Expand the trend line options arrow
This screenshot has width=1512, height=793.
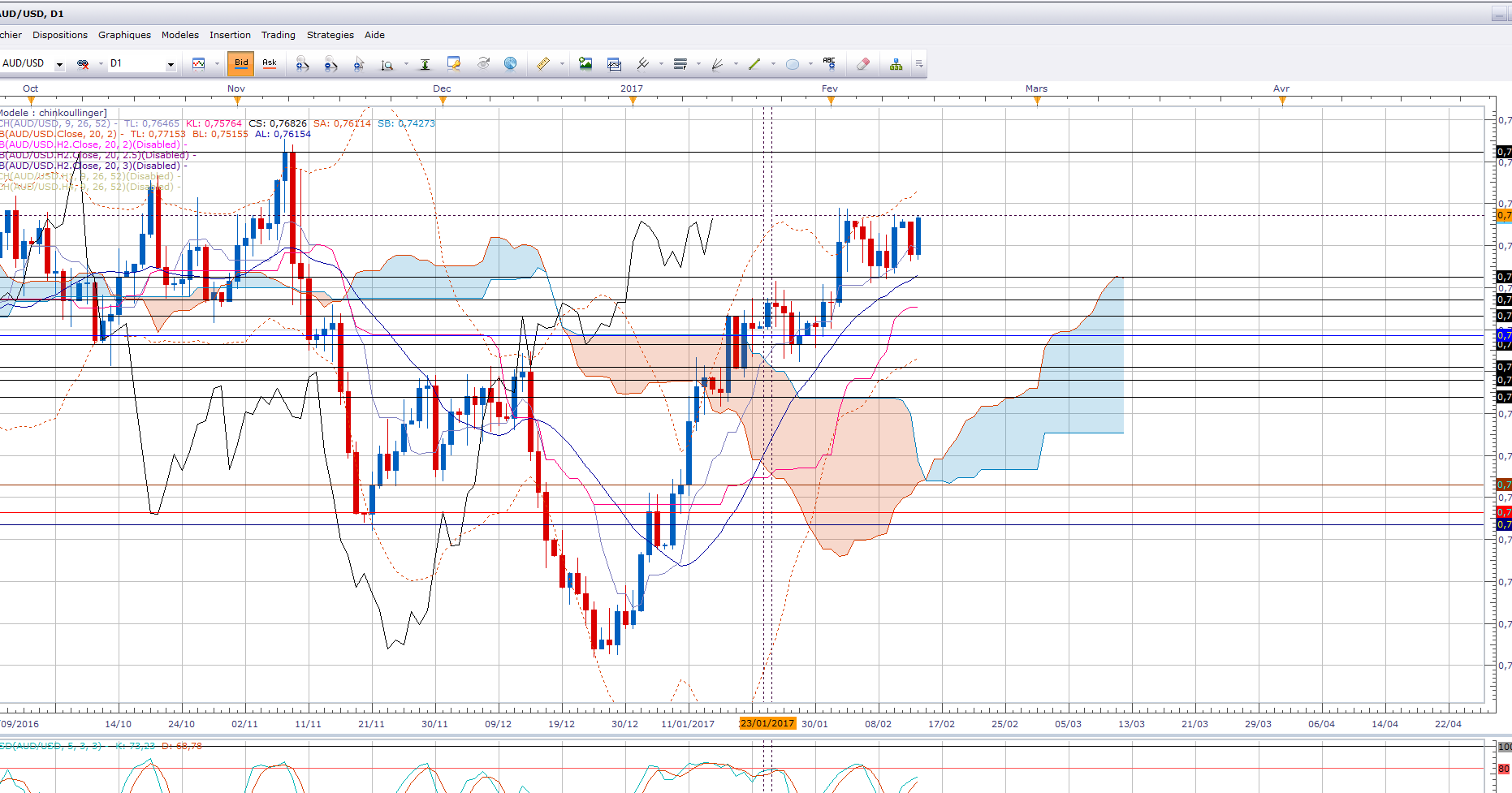tap(773, 63)
